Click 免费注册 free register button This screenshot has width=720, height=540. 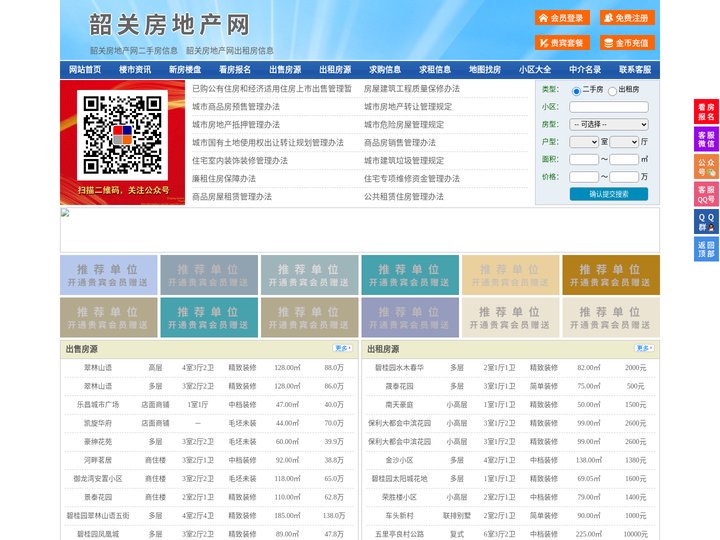pos(627,18)
